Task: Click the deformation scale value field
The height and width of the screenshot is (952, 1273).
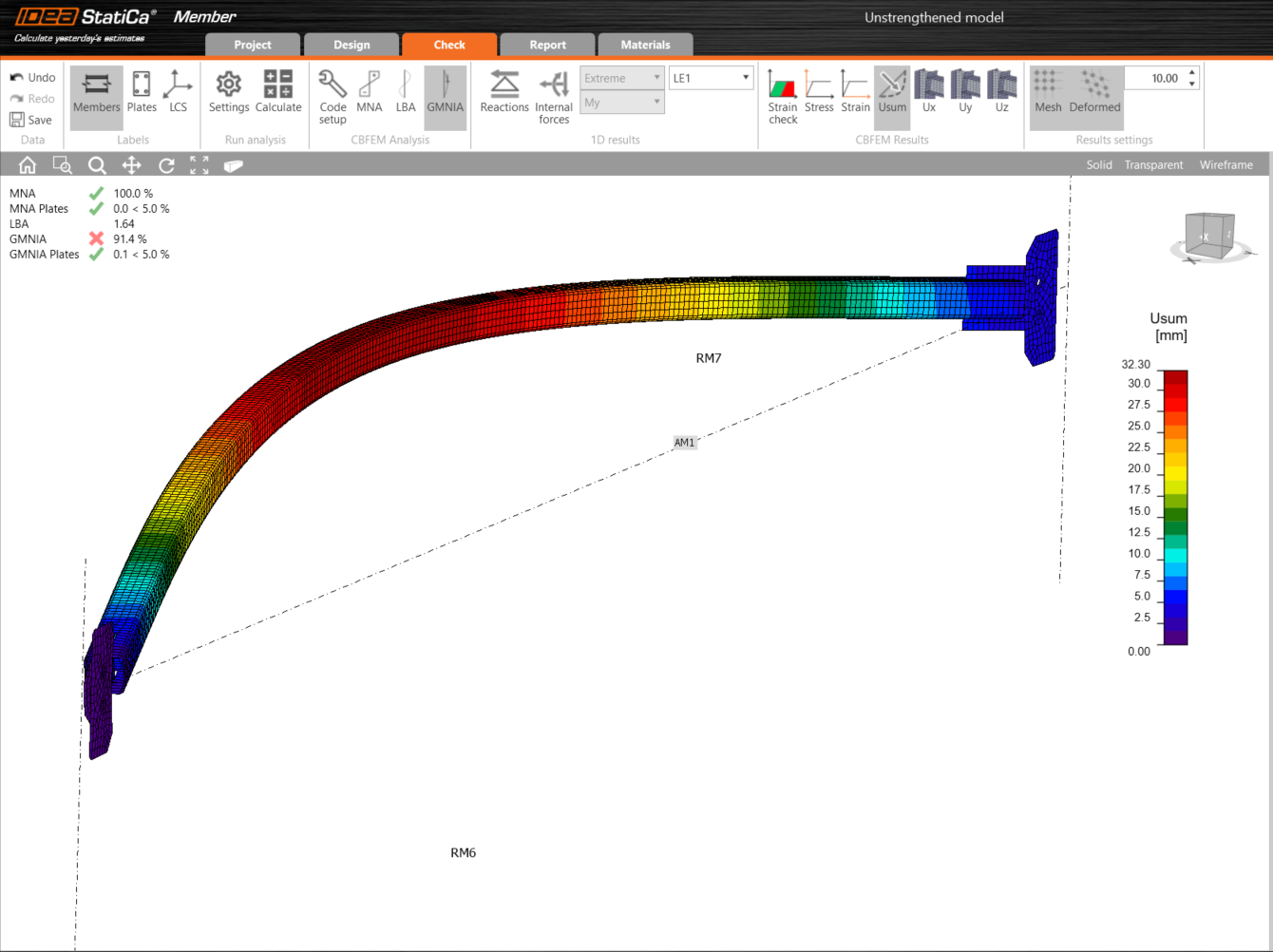Action: 1153,78
